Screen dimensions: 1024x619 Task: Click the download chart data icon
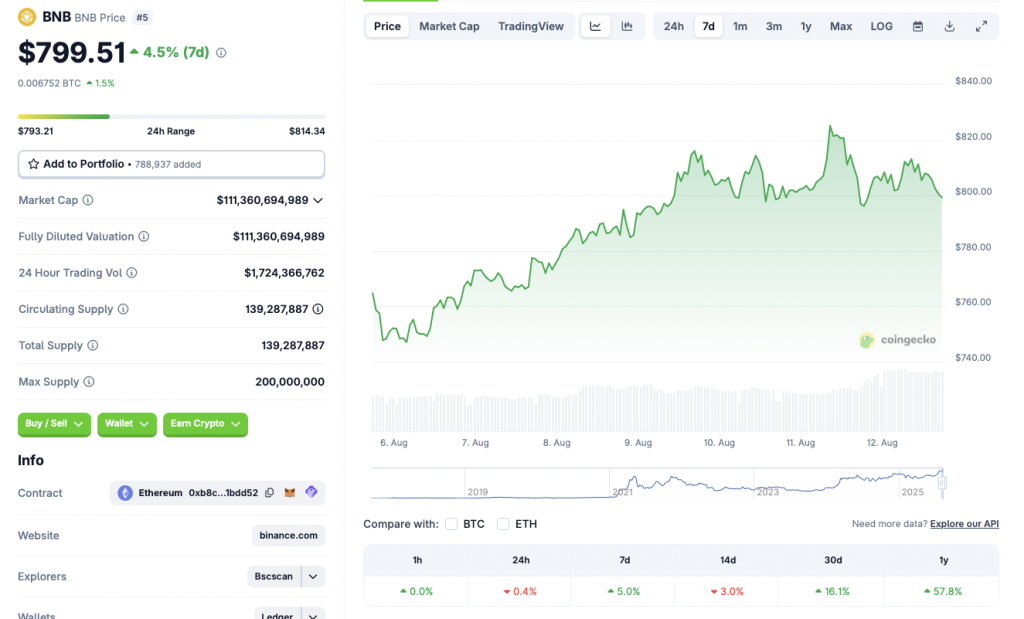coord(950,26)
